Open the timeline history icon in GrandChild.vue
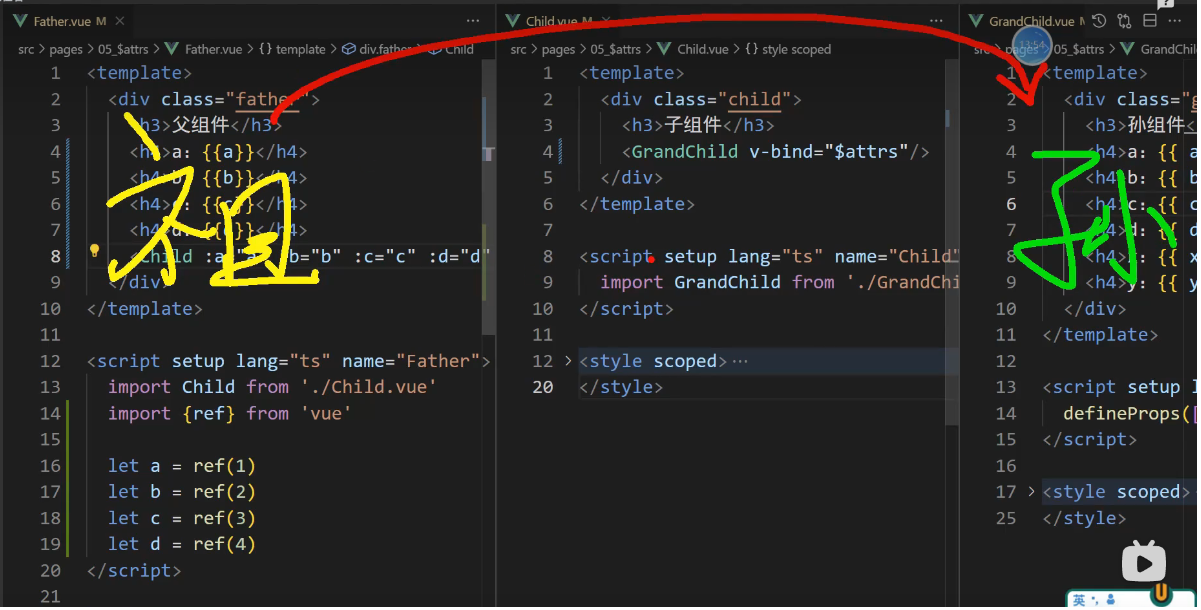 pos(1099,21)
